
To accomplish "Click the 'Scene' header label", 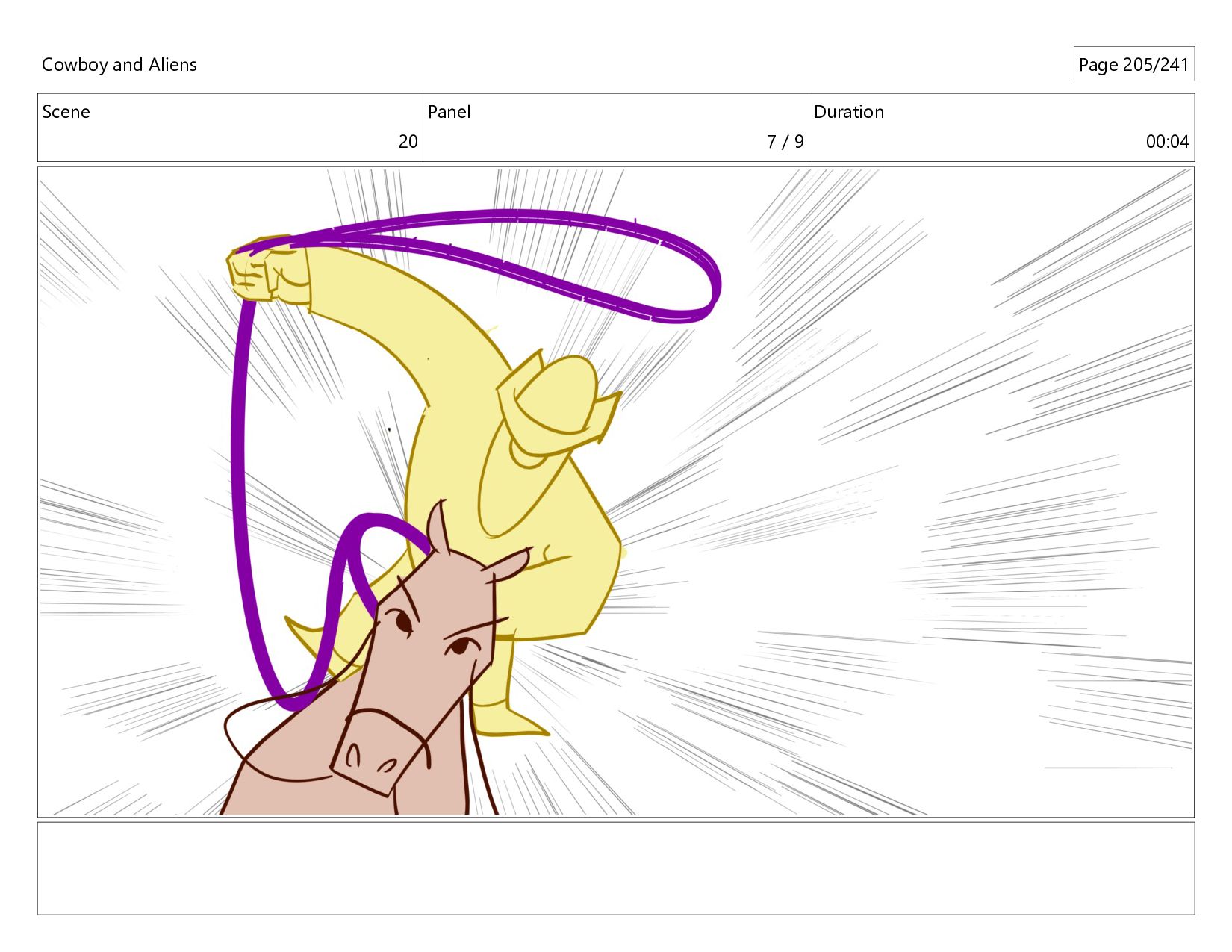I will point(66,112).
